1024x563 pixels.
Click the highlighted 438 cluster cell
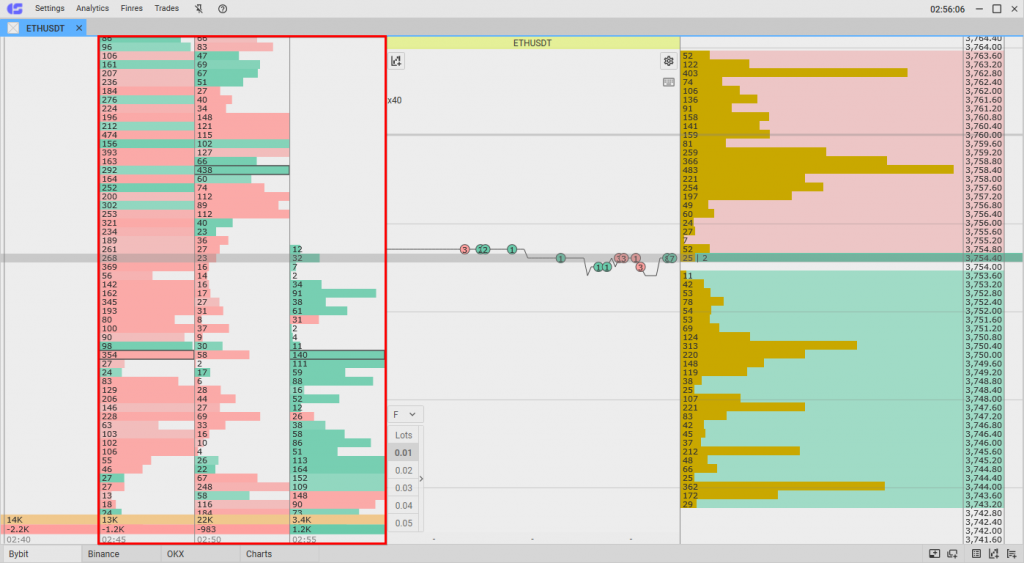coord(242,170)
